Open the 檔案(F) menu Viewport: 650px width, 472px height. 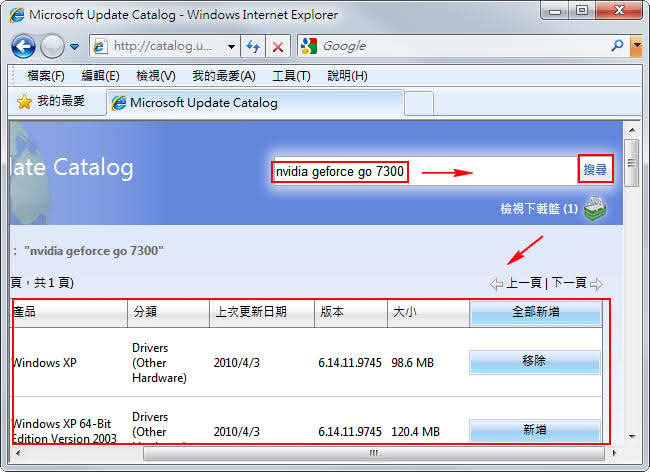point(46,76)
